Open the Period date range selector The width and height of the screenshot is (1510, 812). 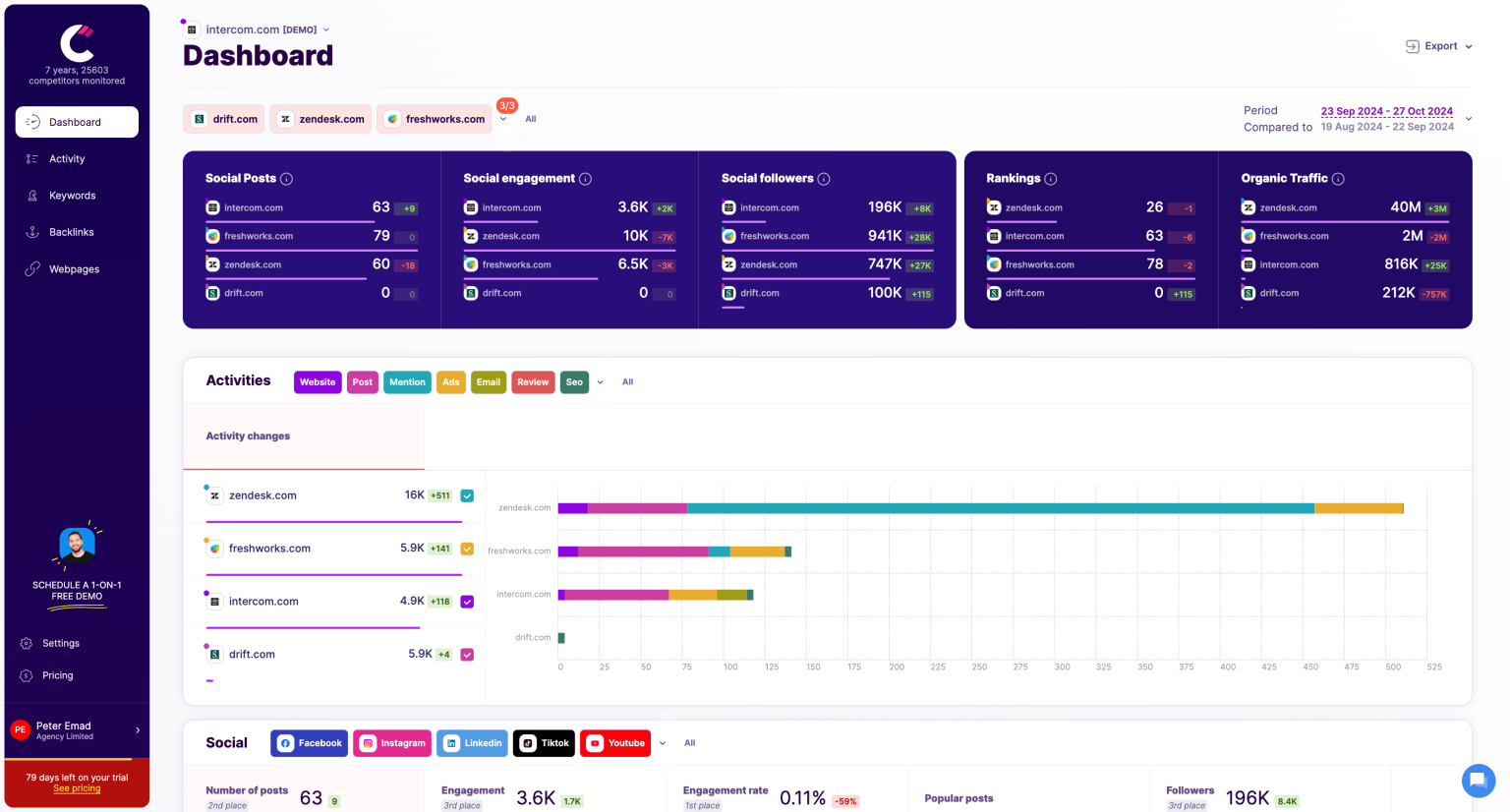[1386, 111]
